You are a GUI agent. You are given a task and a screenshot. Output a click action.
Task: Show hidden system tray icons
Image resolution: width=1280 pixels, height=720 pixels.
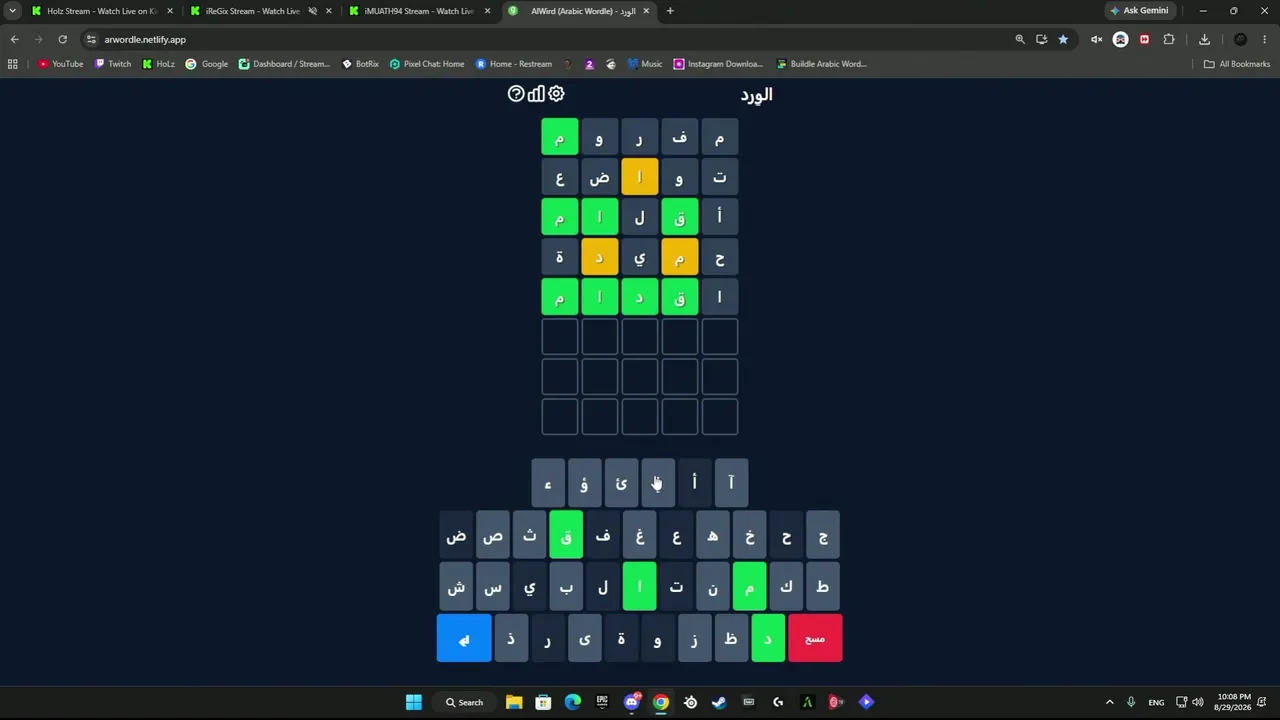pyautogui.click(x=1109, y=702)
